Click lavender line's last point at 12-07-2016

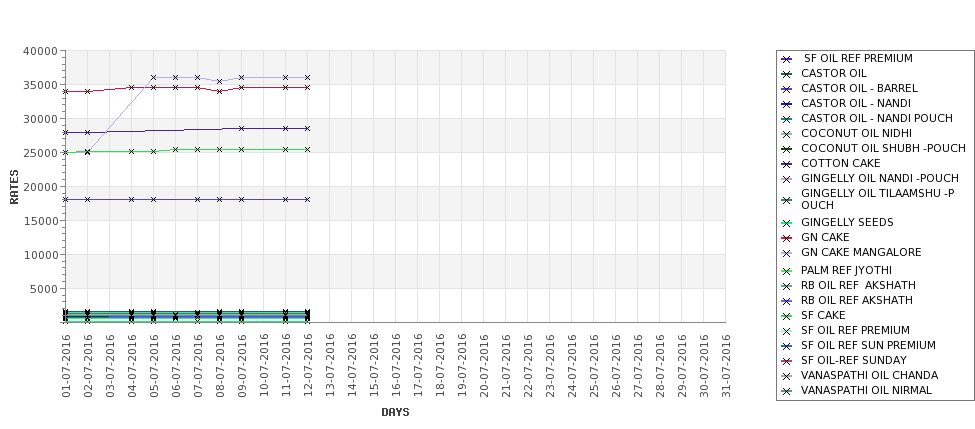[x=307, y=78]
